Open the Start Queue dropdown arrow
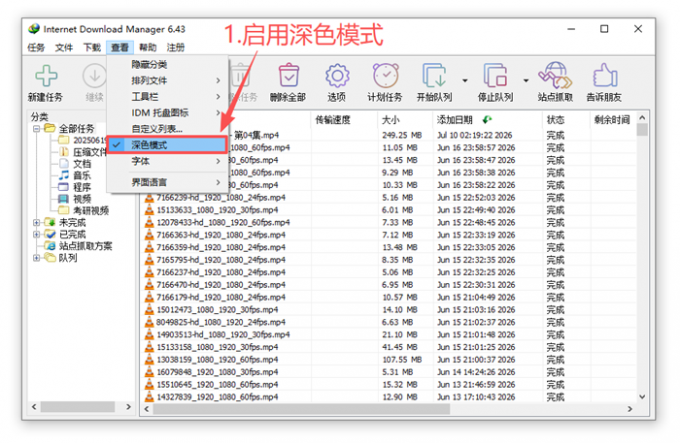This screenshot has height=443, width=680. 465,81
